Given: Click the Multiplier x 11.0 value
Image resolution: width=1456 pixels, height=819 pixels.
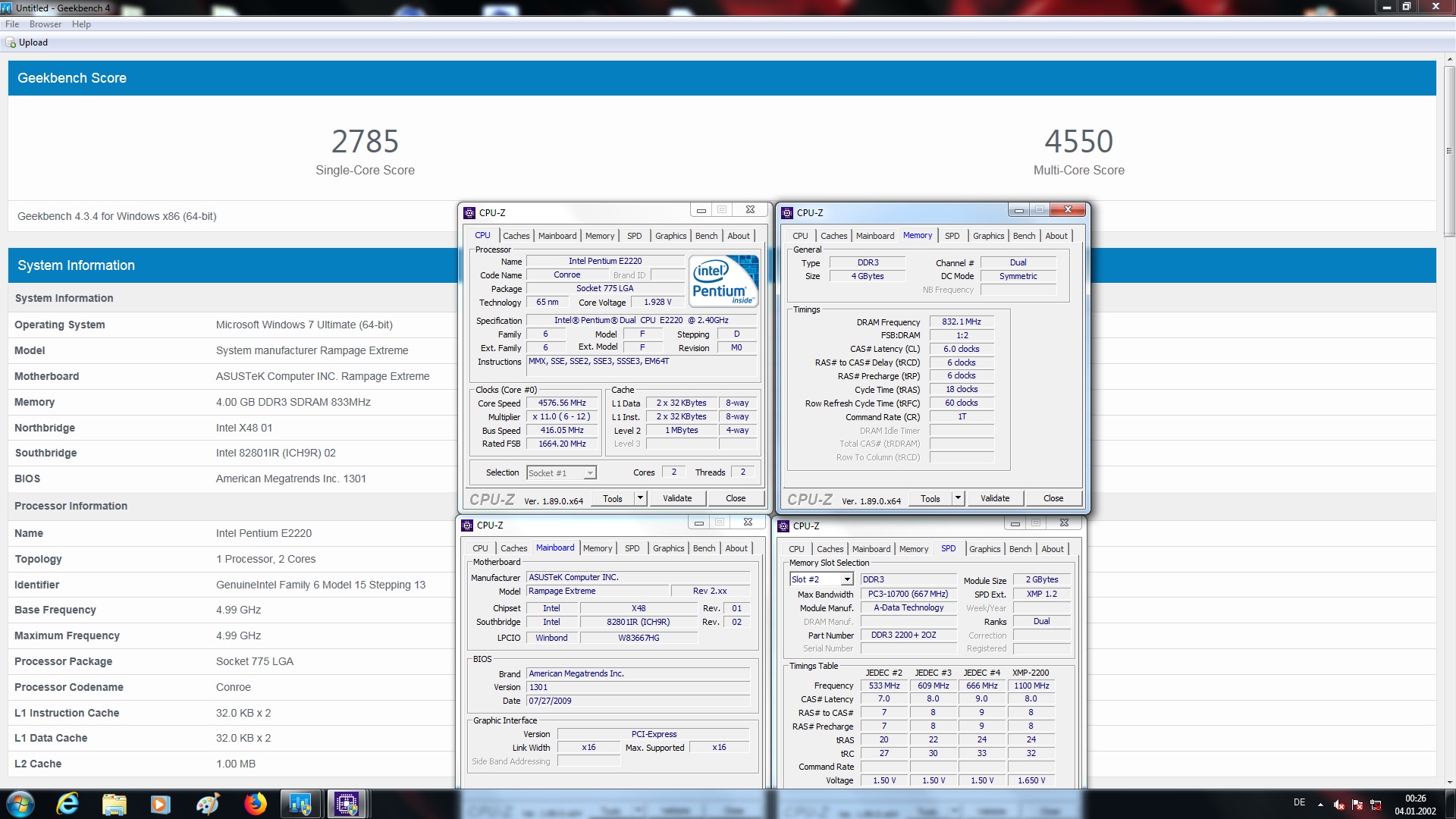Looking at the screenshot, I should (x=562, y=417).
